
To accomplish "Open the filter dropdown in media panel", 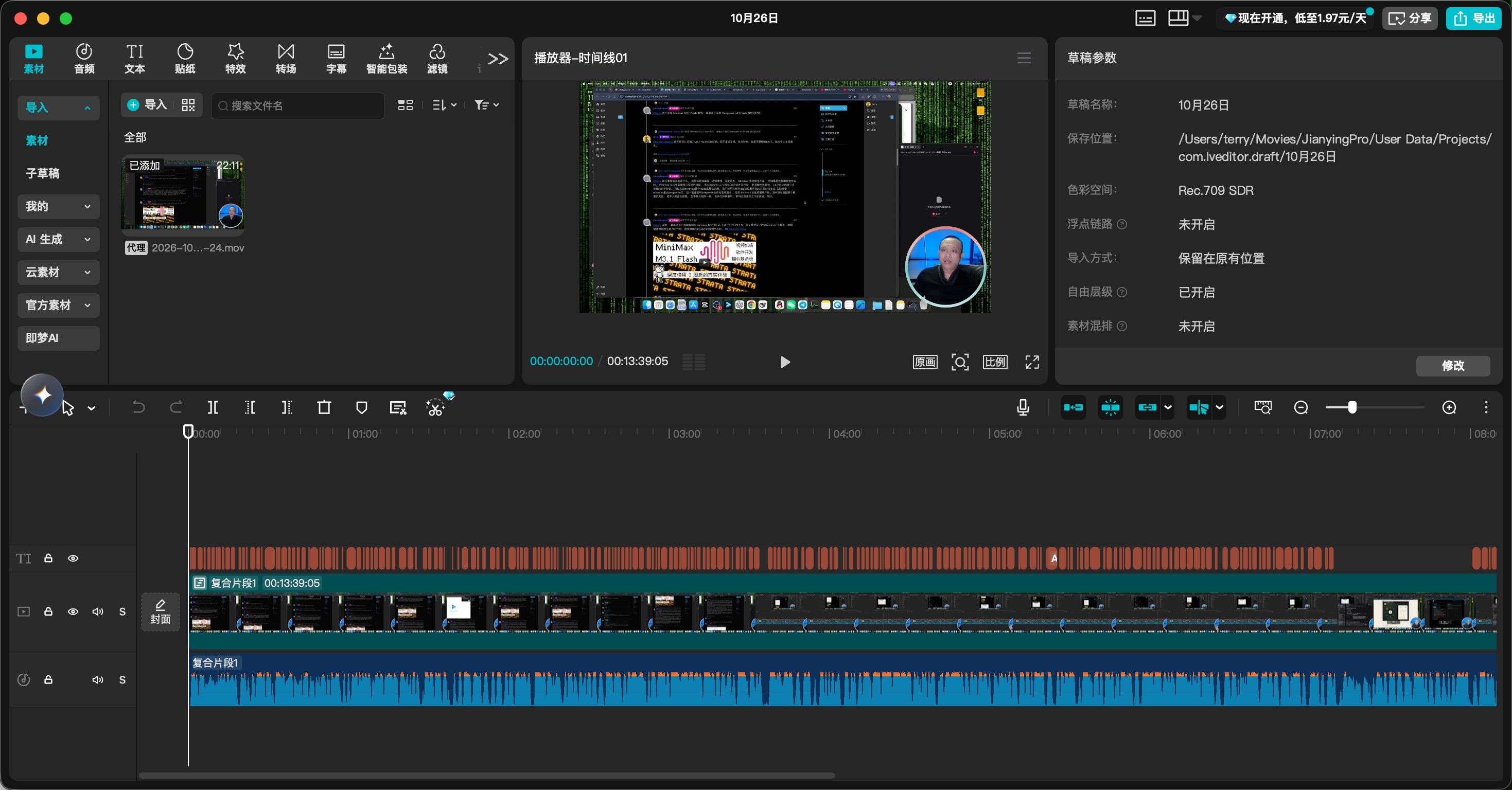I will (x=487, y=105).
